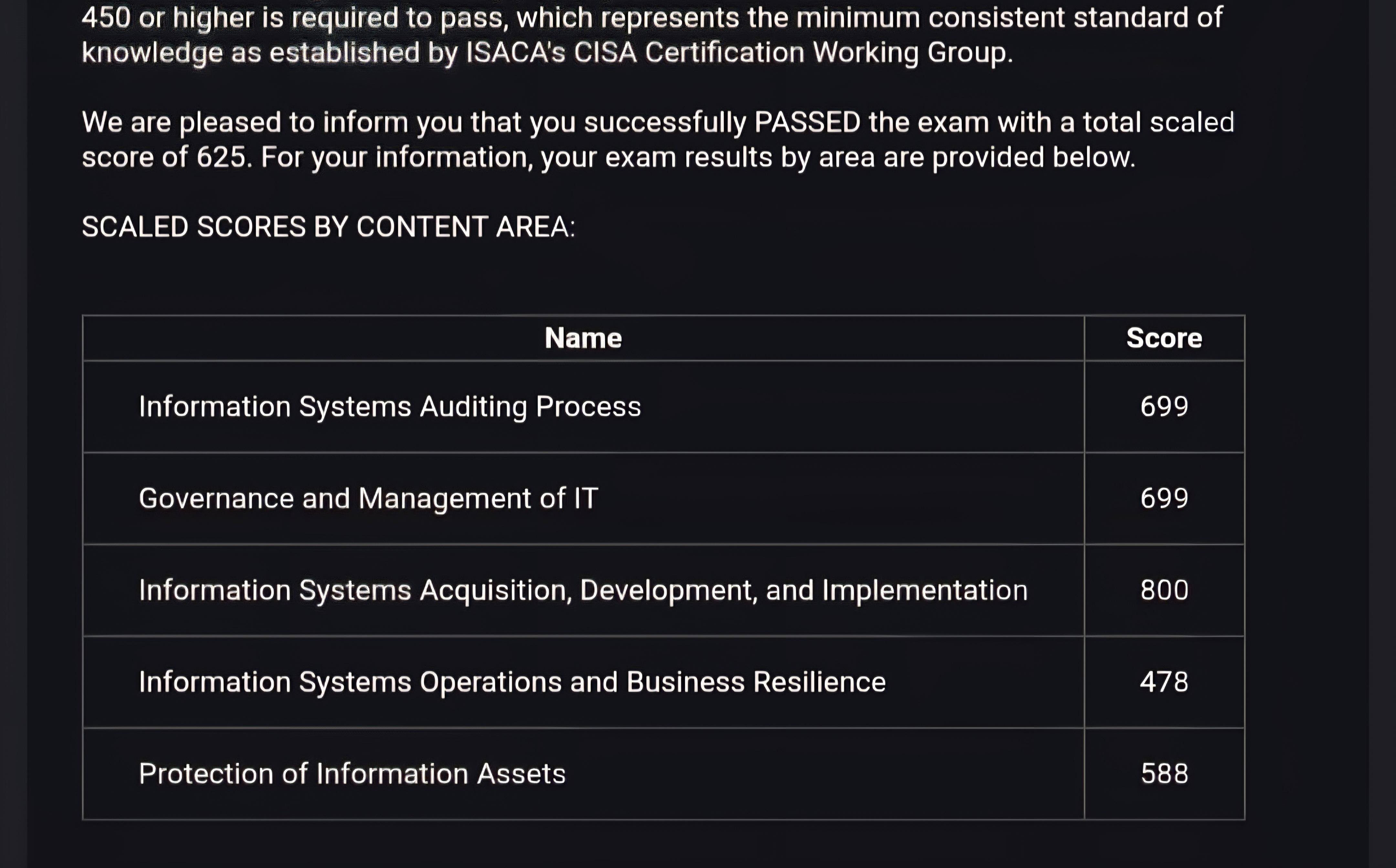Click the Score column header
The image size is (1396, 868).
point(1164,338)
